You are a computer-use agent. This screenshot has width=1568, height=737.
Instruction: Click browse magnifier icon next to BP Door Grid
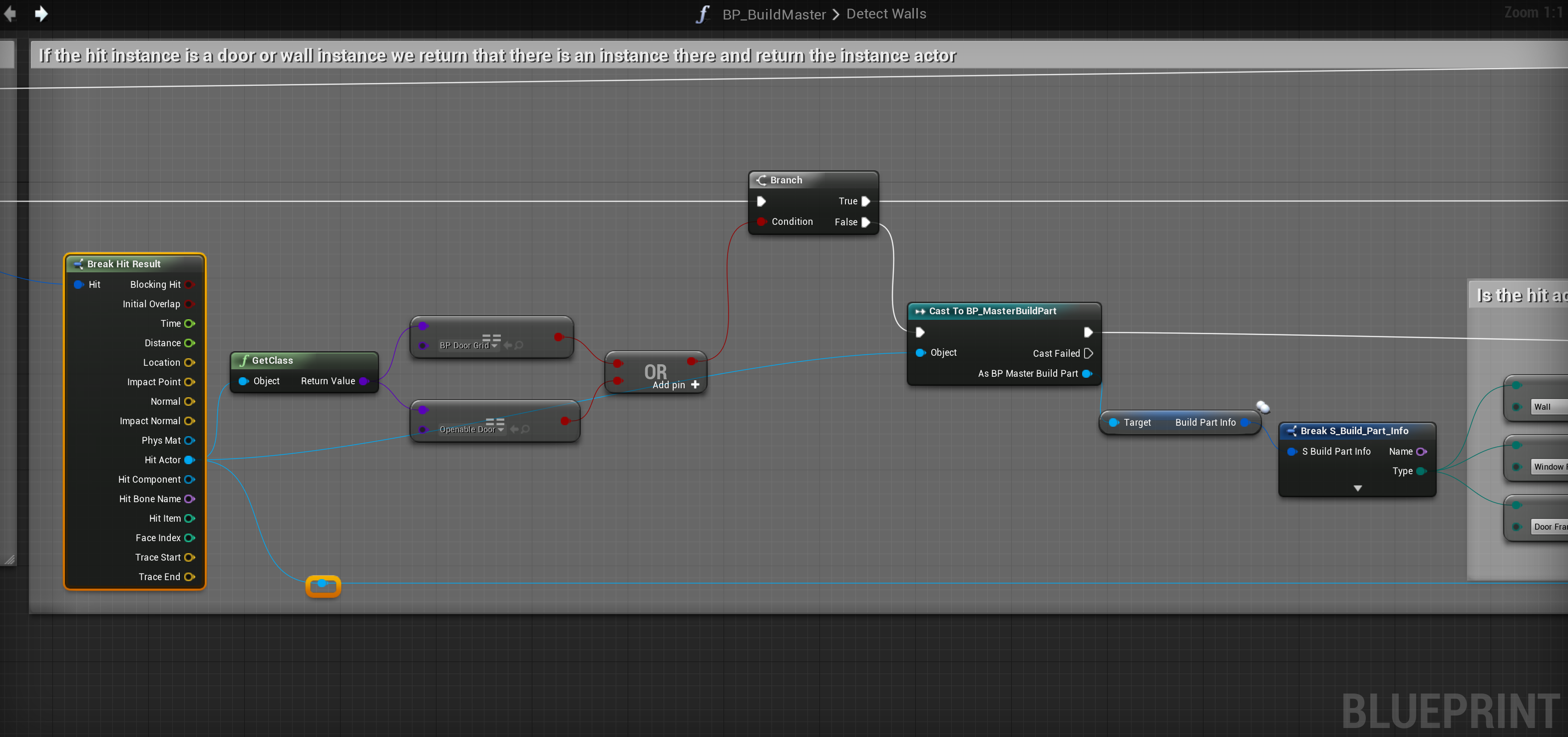(519, 345)
